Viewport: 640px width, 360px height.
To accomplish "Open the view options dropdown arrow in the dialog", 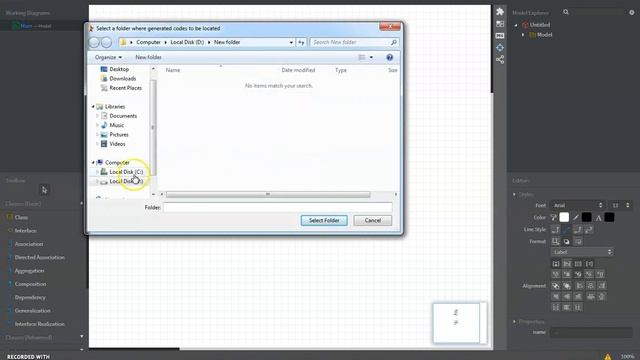I will 371,58.
